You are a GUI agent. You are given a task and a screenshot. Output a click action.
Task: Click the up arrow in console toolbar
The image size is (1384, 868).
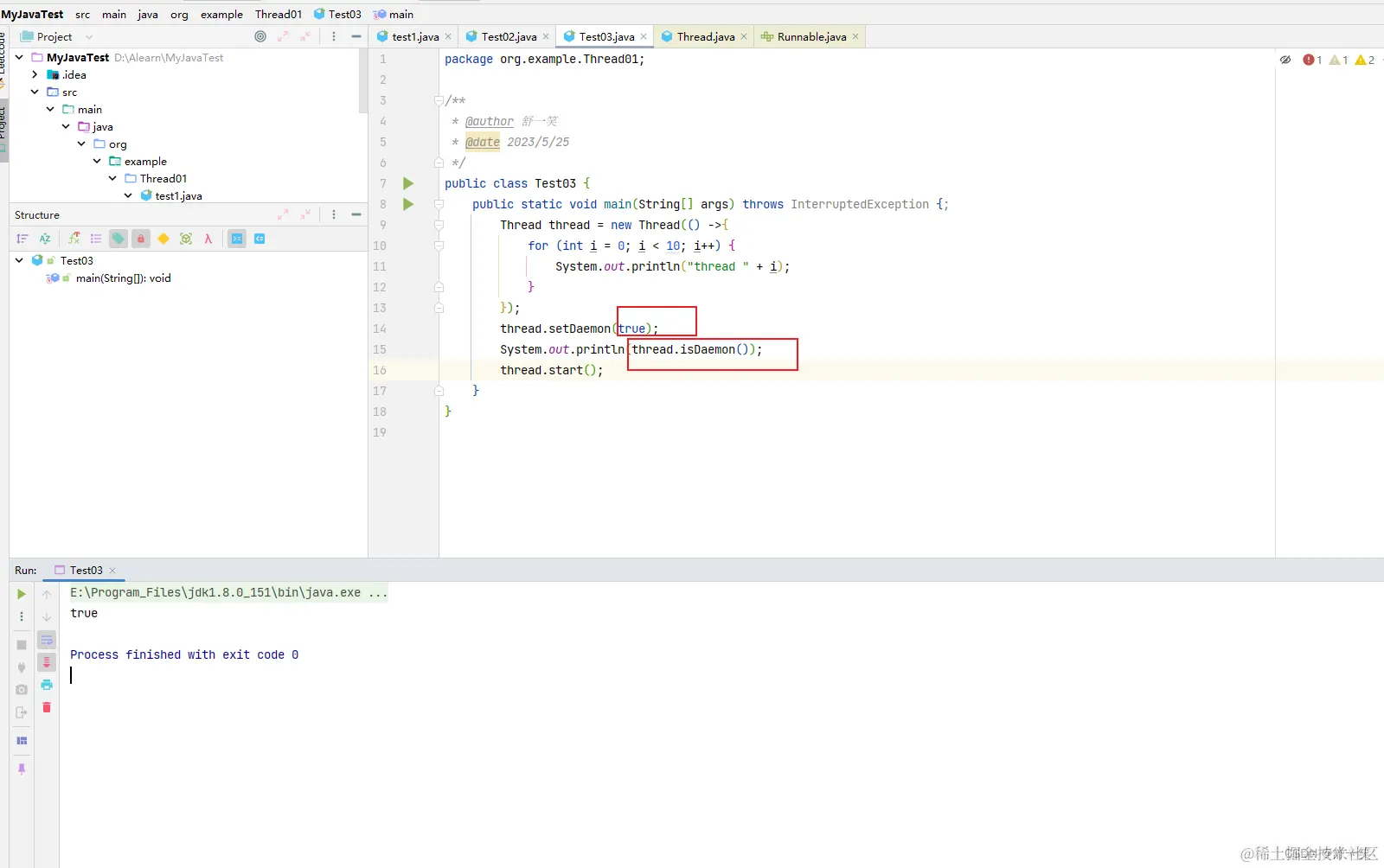tap(47, 594)
